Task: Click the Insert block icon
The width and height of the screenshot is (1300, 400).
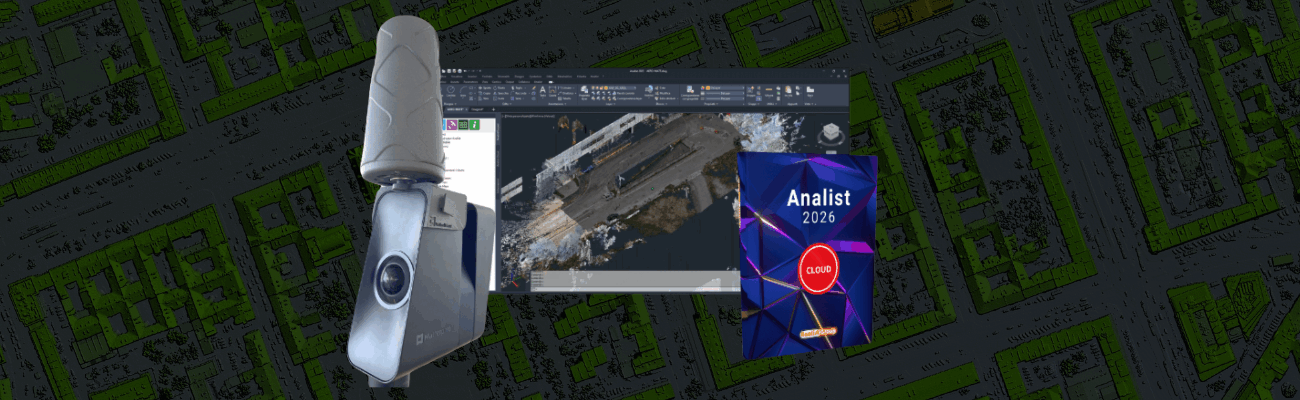Action: coord(649,89)
